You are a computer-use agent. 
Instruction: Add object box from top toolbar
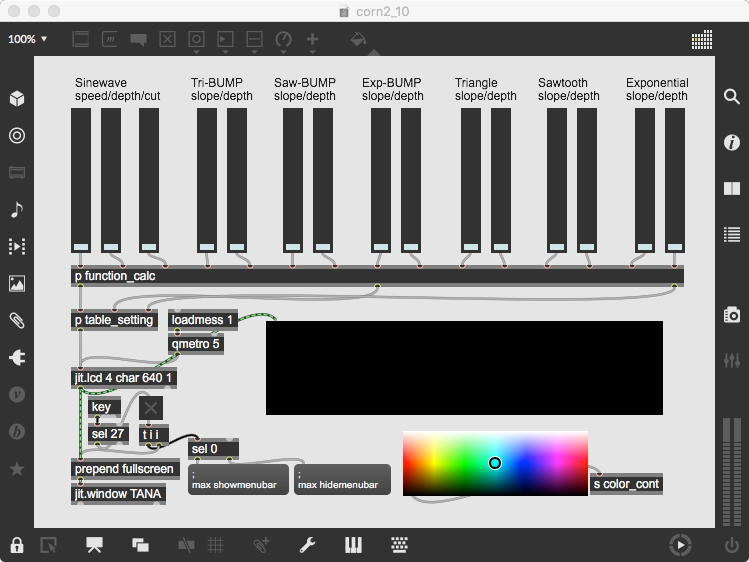click(81, 39)
